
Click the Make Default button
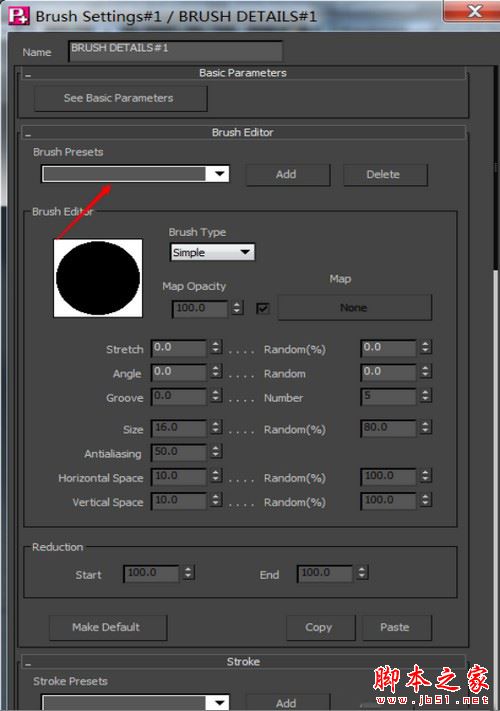tap(107, 628)
